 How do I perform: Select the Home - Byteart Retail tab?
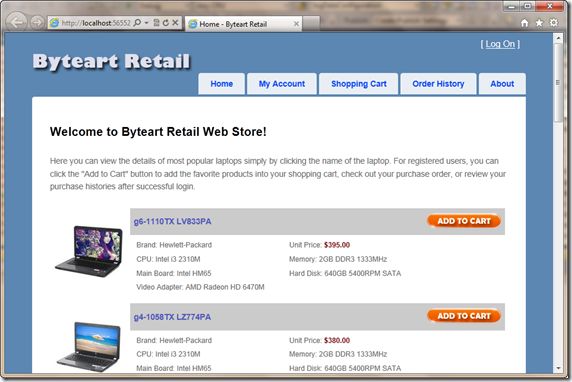point(243,24)
